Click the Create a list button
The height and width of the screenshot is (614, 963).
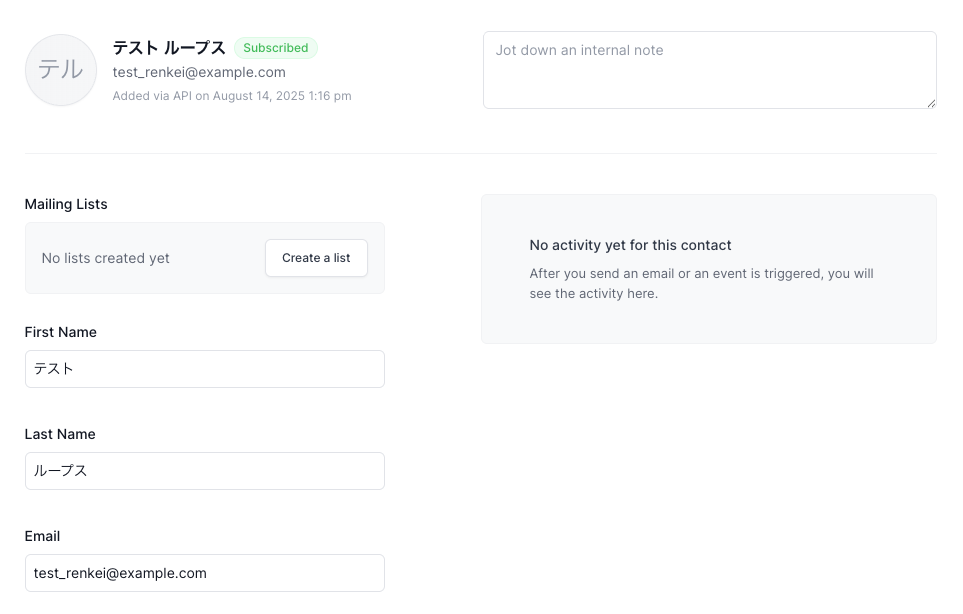(x=316, y=258)
